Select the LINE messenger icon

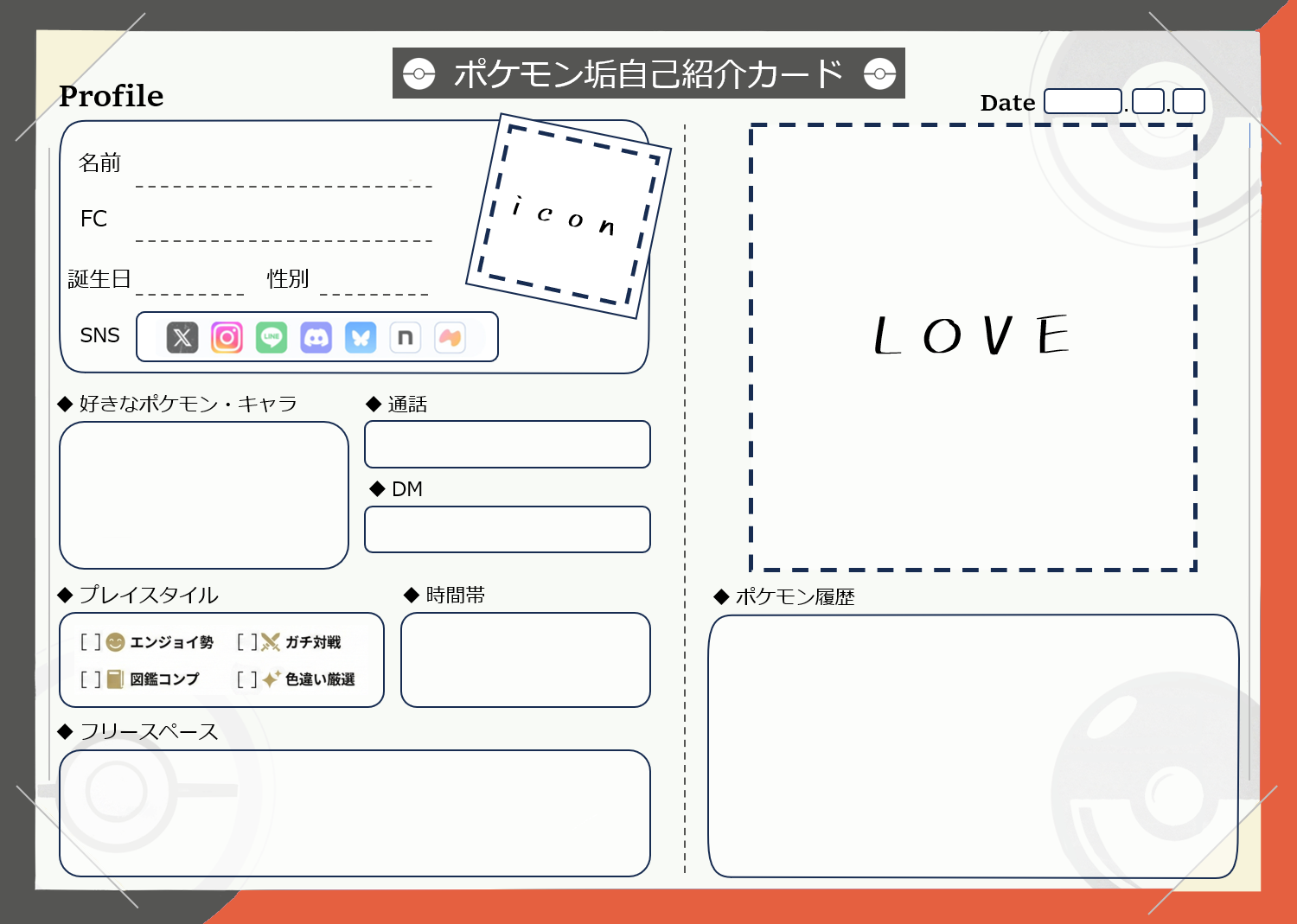click(x=272, y=337)
